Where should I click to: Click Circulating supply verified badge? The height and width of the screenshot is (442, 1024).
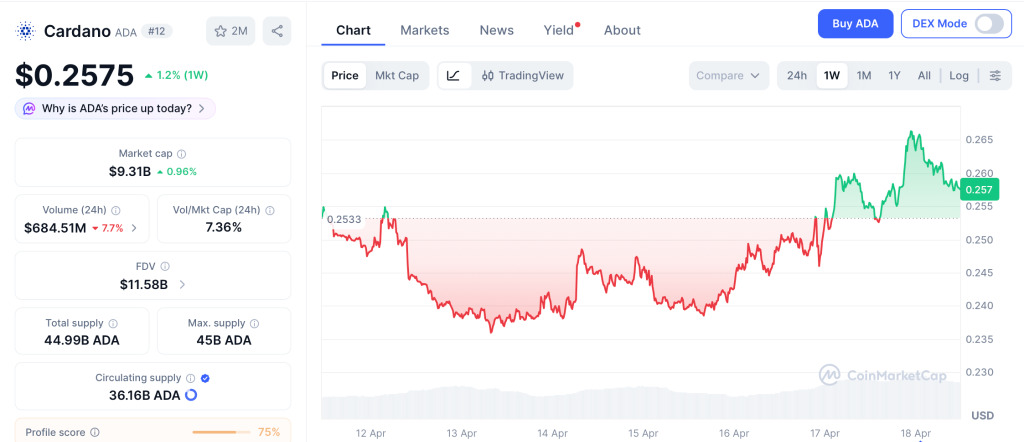[205, 378]
